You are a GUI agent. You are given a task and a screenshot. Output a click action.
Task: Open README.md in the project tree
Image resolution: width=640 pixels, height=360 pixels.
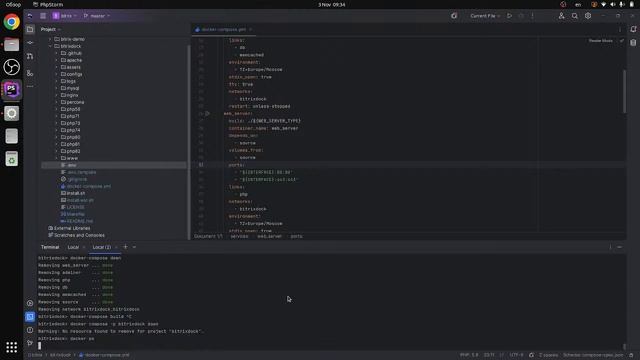click(x=80, y=221)
